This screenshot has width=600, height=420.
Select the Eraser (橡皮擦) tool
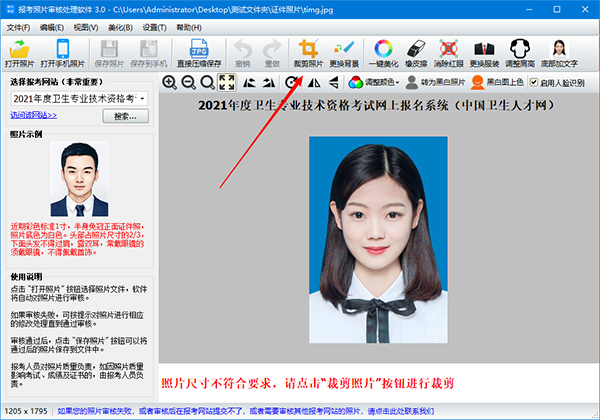click(x=417, y=50)
